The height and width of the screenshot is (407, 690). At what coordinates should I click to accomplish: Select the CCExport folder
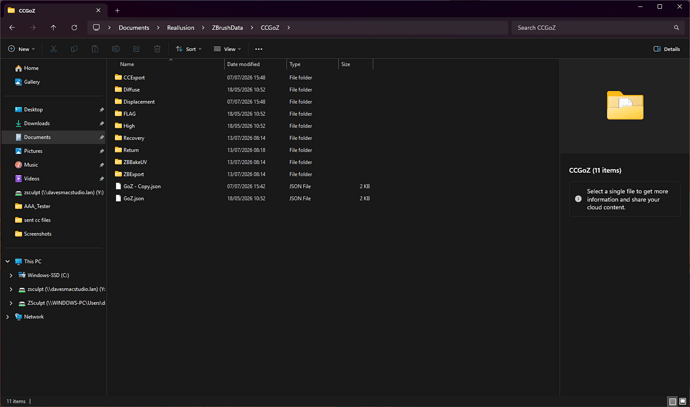[x=134, y=77]
